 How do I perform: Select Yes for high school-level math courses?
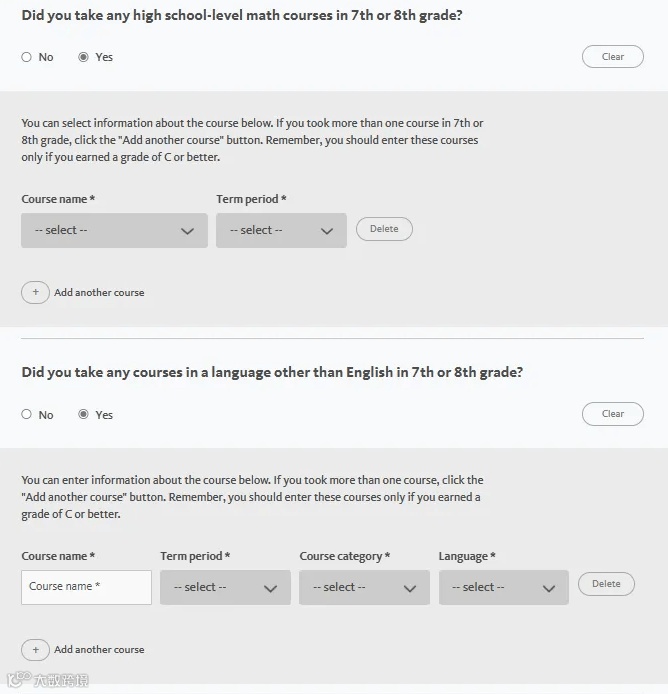84,57
